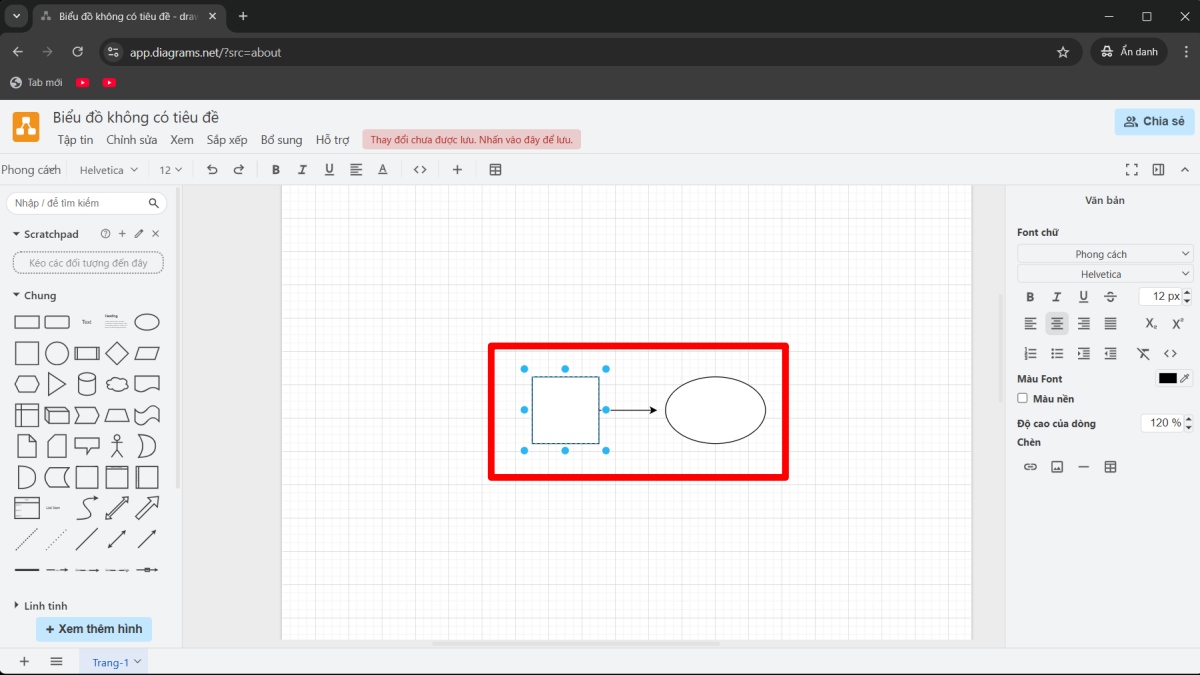Click the link insert icon under Chèn
The image size is (1200, 675).
pyautogui.click(x=1029, y=466)
